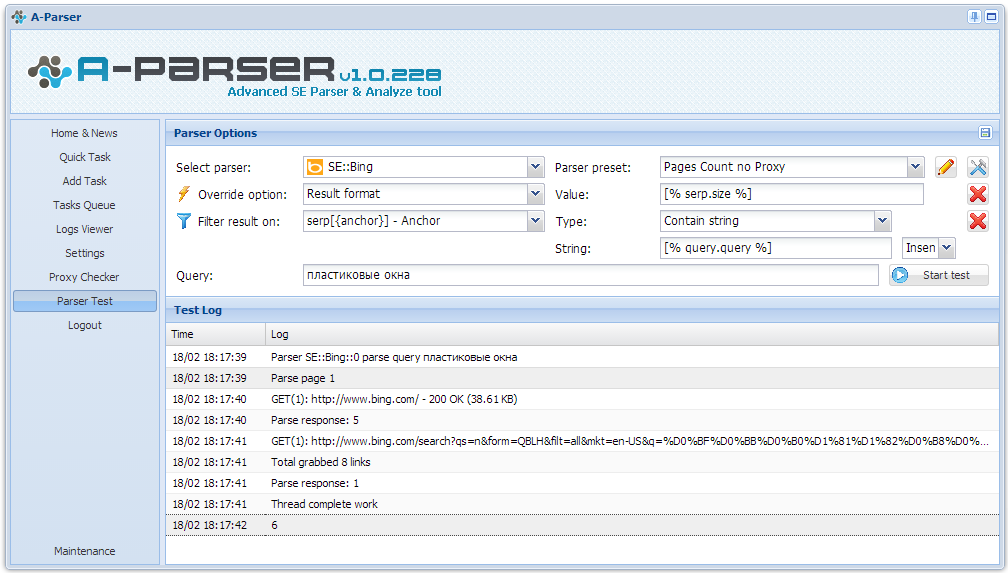
Task: Click the Query input field
Action: coord(590,275)
